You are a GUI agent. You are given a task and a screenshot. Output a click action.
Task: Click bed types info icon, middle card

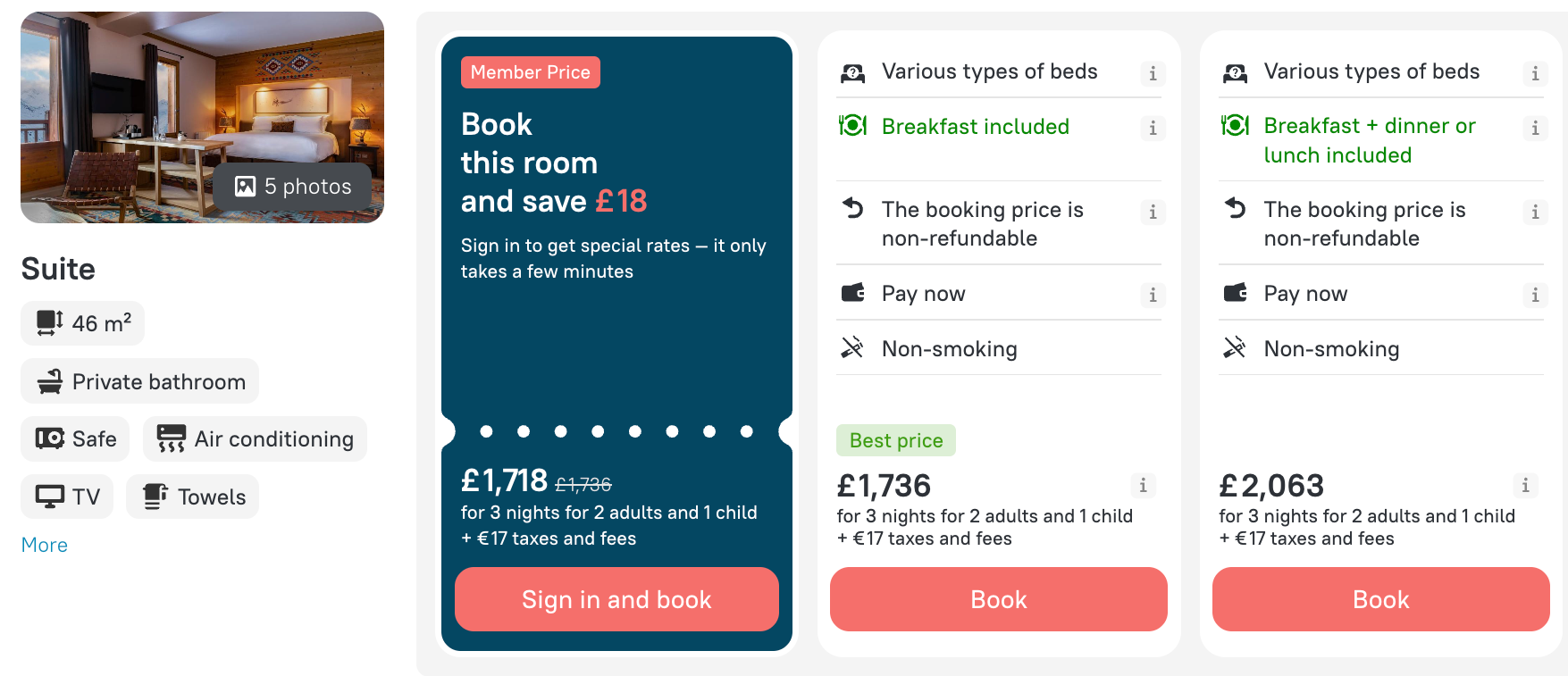tap(1153, 73)
